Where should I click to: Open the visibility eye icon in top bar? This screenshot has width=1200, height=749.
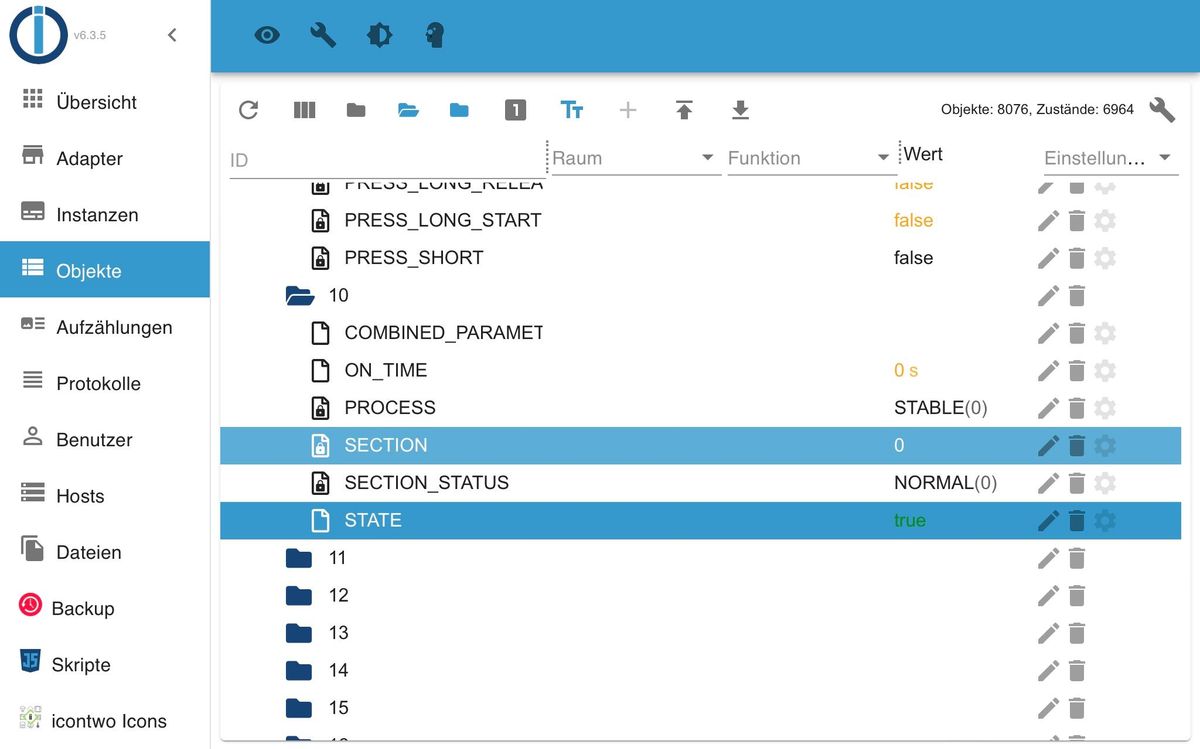(x=267, y=36)
